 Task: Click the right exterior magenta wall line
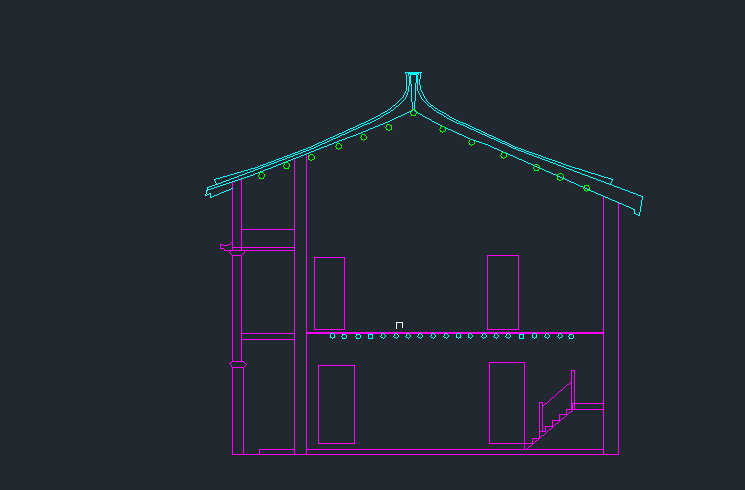click(618, 330)
